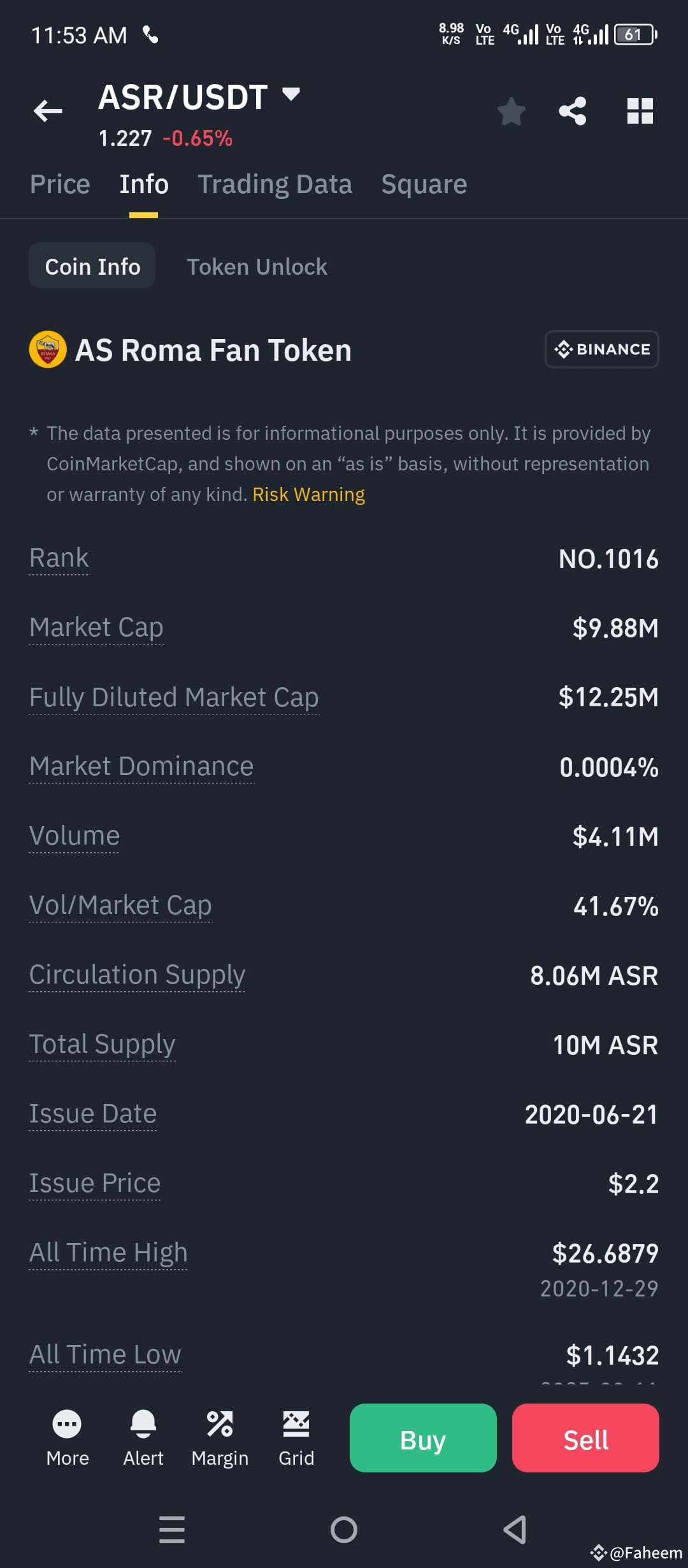This screenshot has height=1568, width=688.
Task: Open the Risk Warning link
Action: (x=308, y=495)
